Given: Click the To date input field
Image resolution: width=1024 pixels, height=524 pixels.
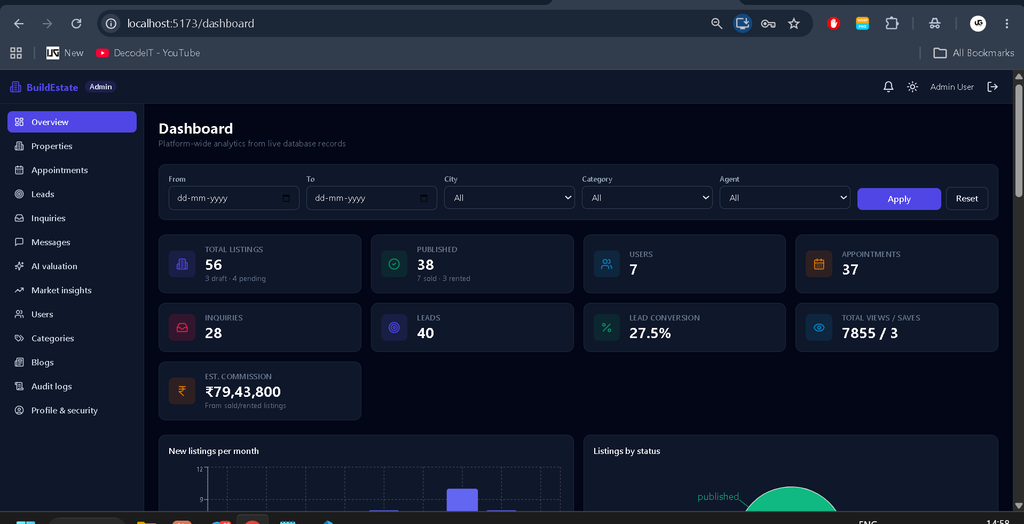Looking at the screenshot, I should tap(372, 198).
